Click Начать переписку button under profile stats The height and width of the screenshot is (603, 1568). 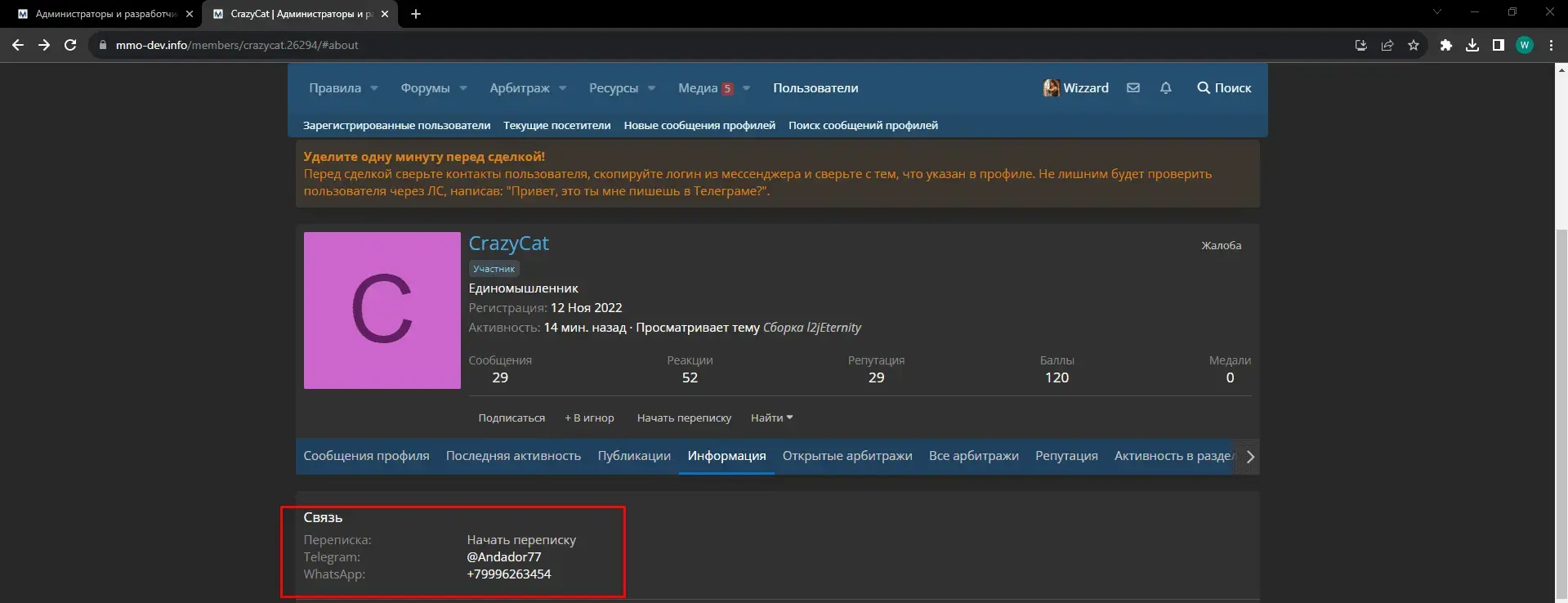point(684,418)
